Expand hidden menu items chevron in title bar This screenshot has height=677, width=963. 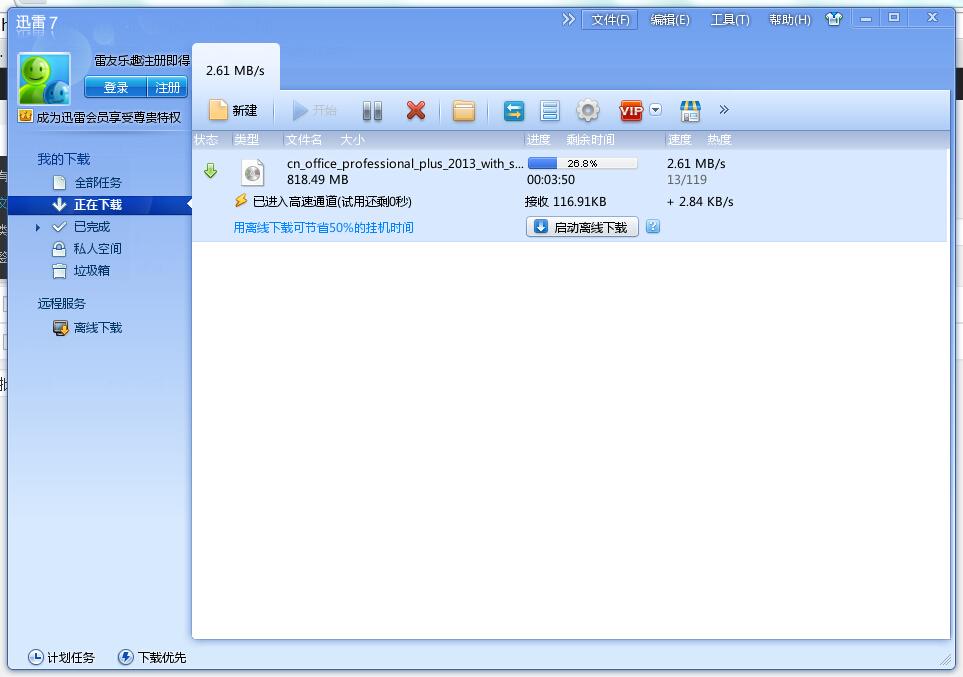[569, 19]
